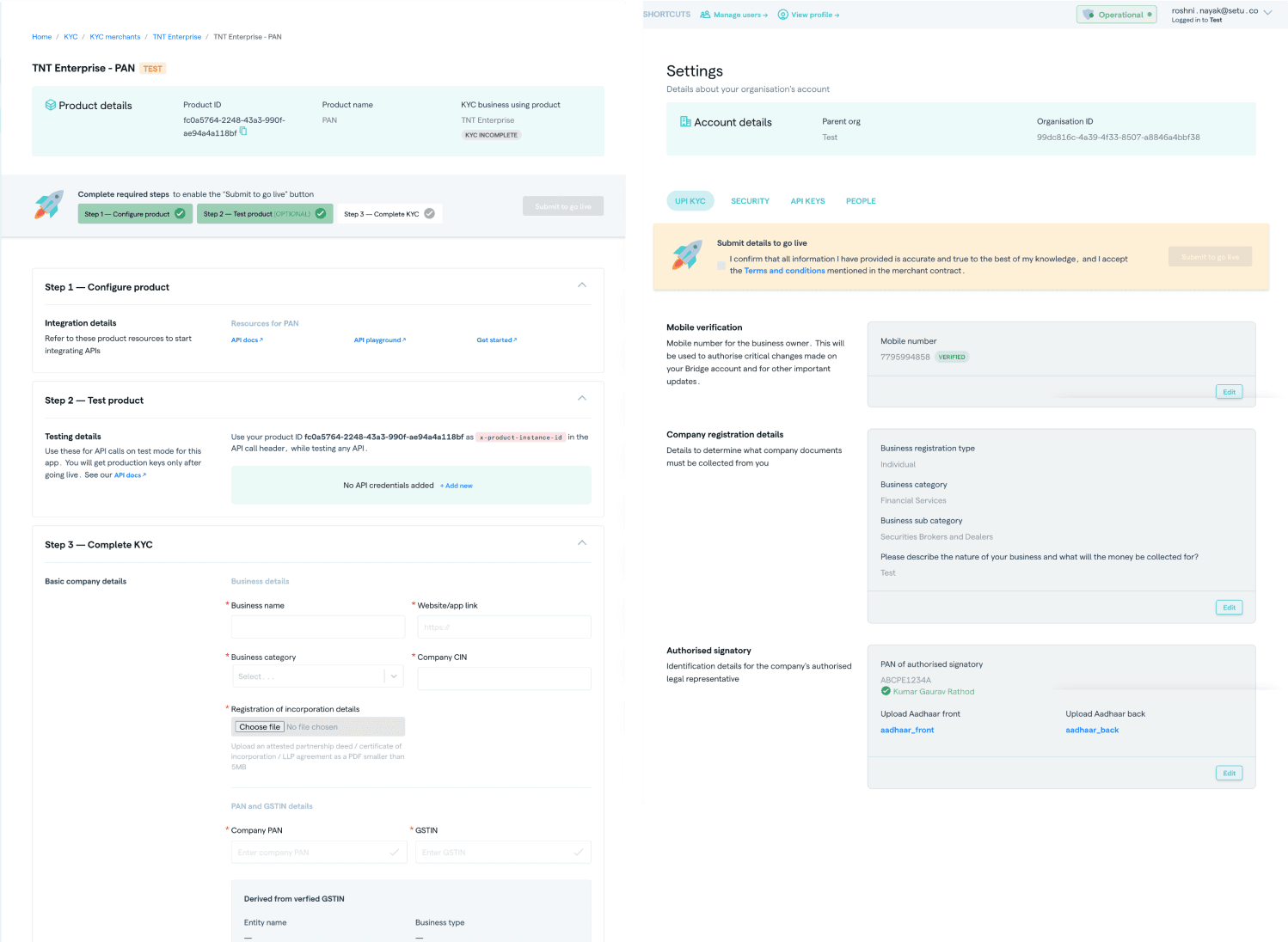The height and width of the screenshot is (942, 1288).
Task: Open Terms and conditions link
Action: coord(784,271)
